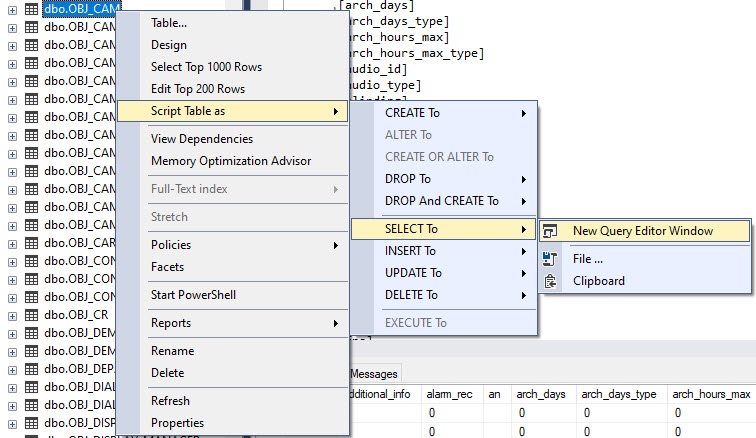Click the table icon of dbo.OBJ_CAR

click(31, 243)
